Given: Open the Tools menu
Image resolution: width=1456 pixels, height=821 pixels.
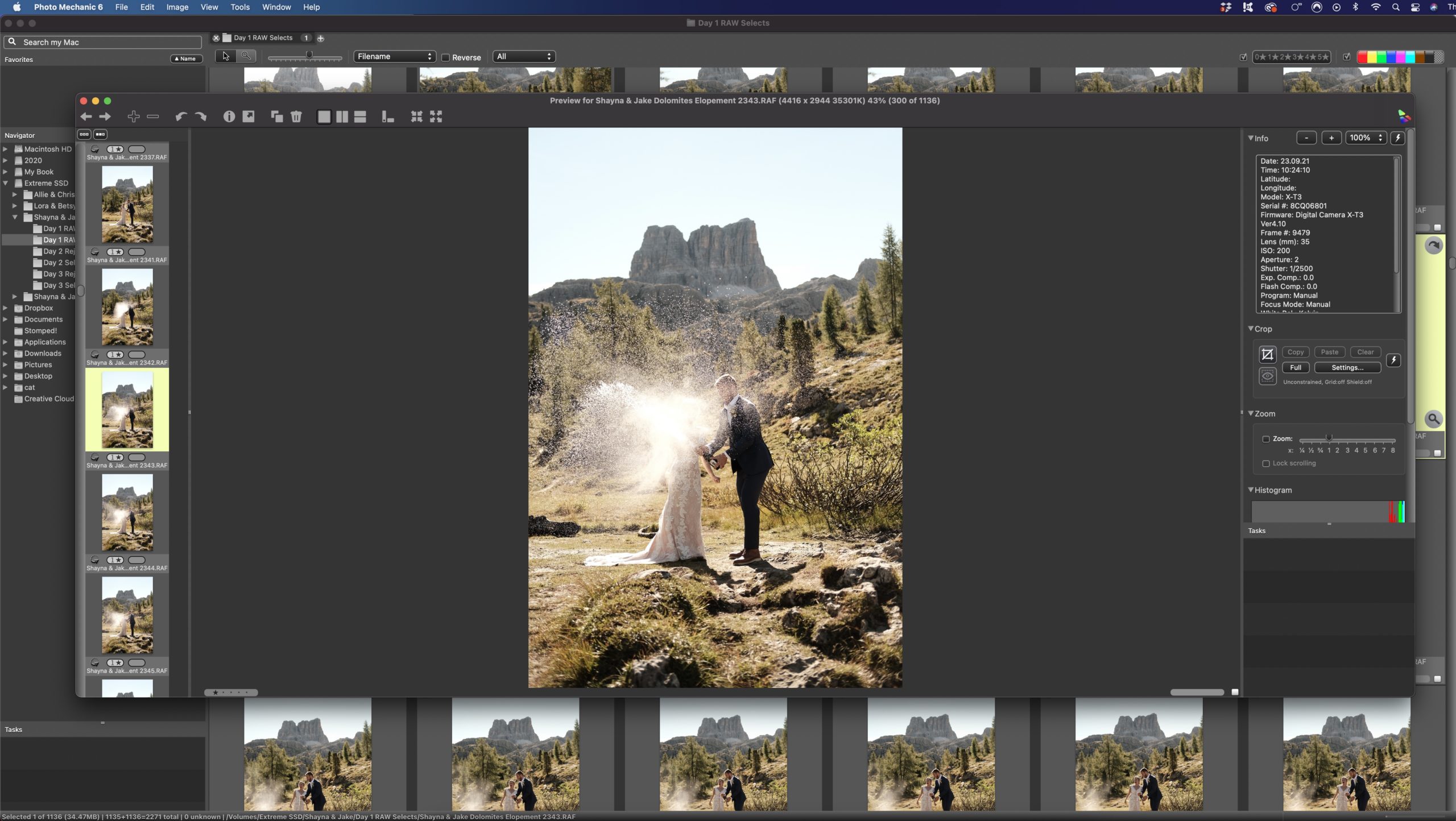Looking at the screenshot, I should 240,7.
